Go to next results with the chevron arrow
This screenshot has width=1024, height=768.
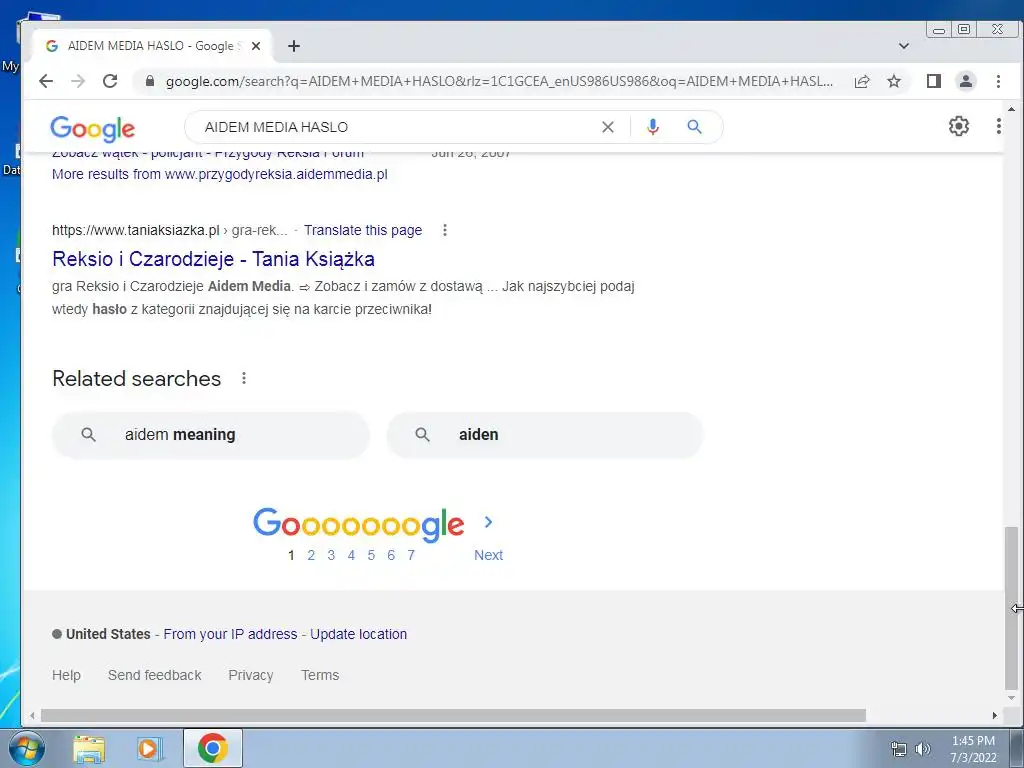tap(488, 522)
